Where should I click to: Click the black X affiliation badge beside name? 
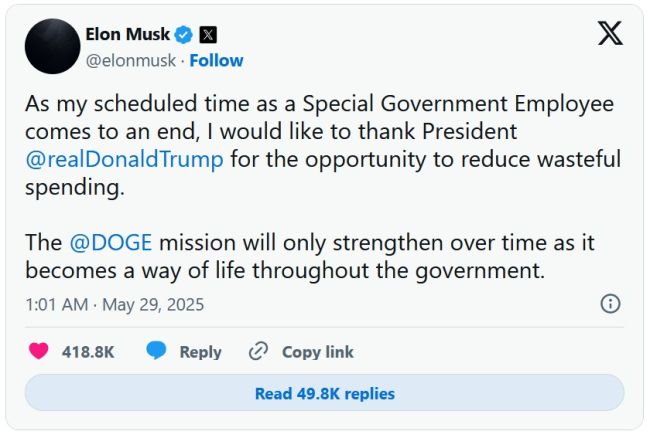pos(208,34)
